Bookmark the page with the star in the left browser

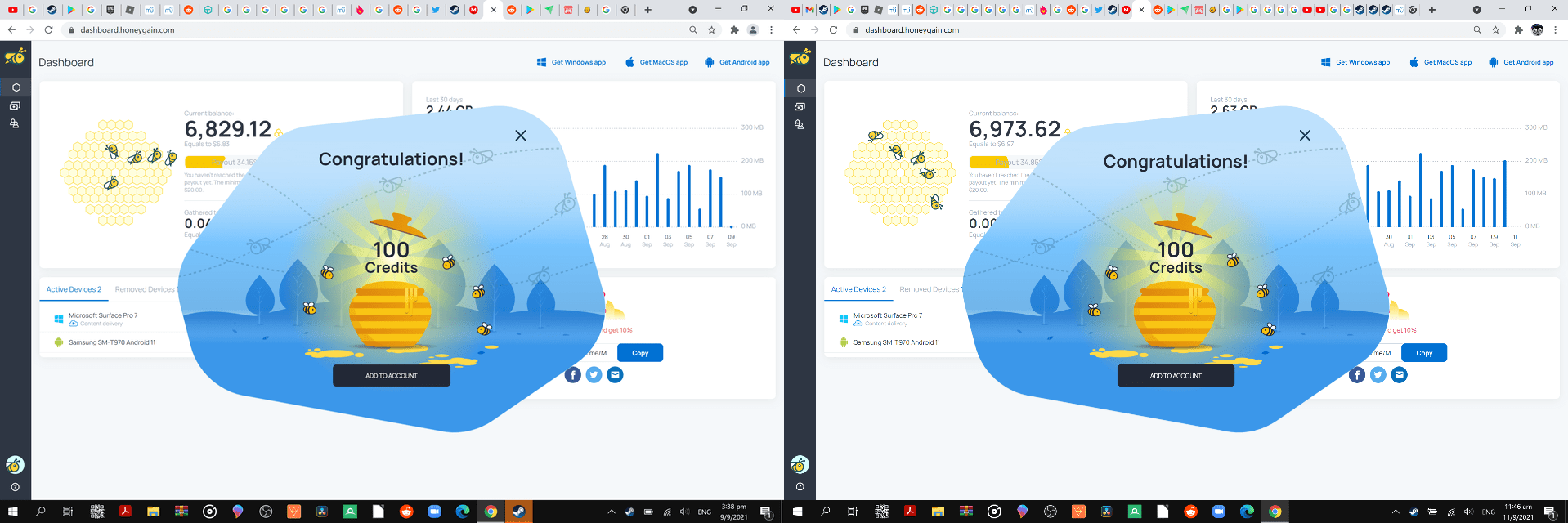pos(711,29)
